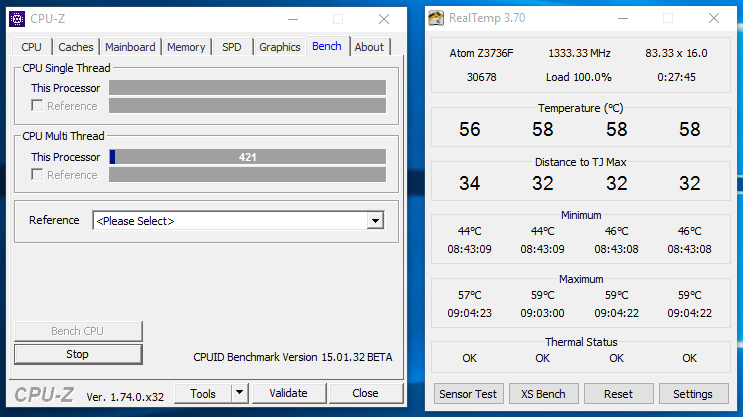Viewport: 743px width, 417px height.
Task: Open the CPU tab in CPU-Z
Action: [x=31, y=47]
